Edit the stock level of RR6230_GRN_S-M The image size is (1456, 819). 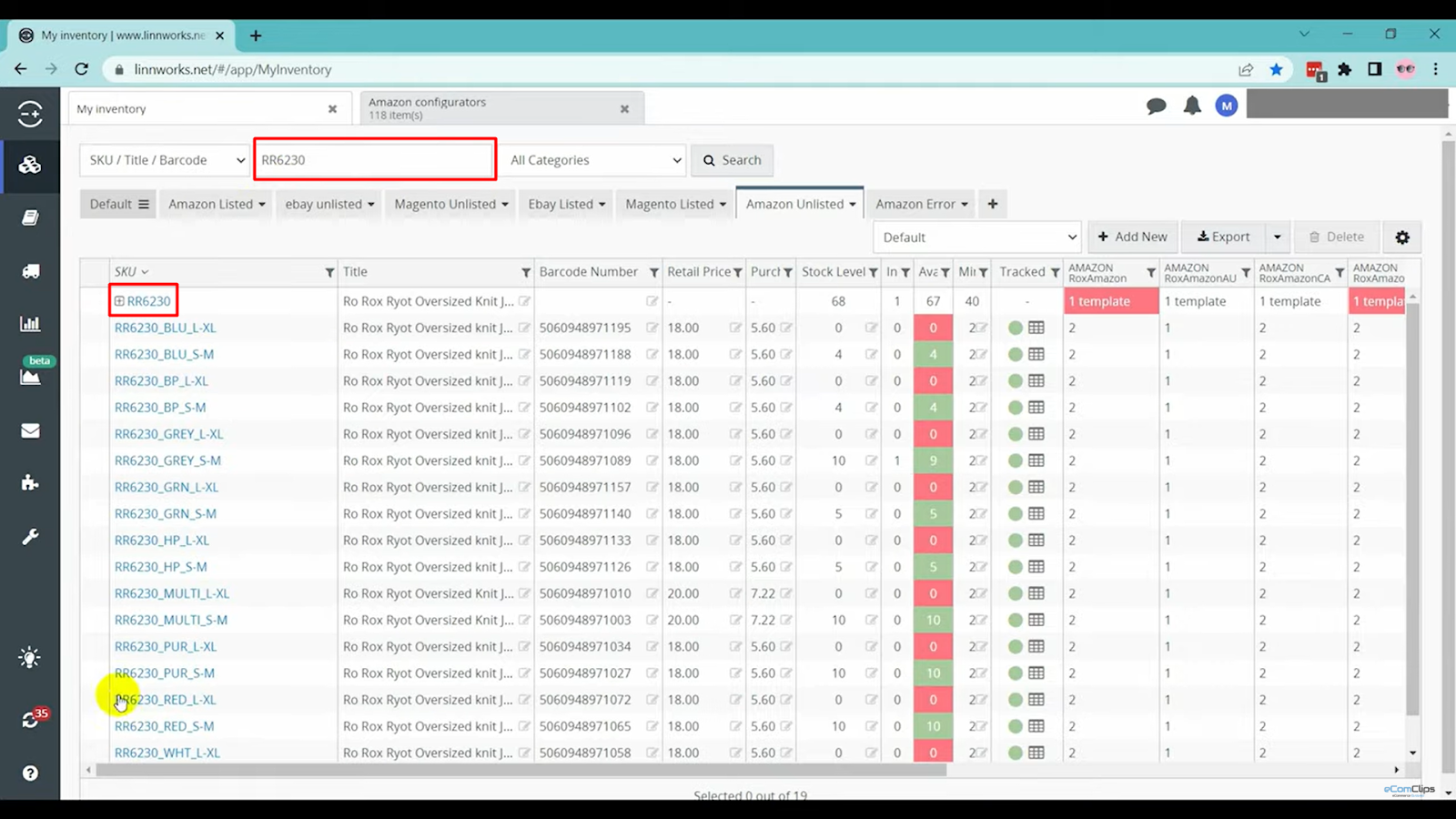coord(871,514)
